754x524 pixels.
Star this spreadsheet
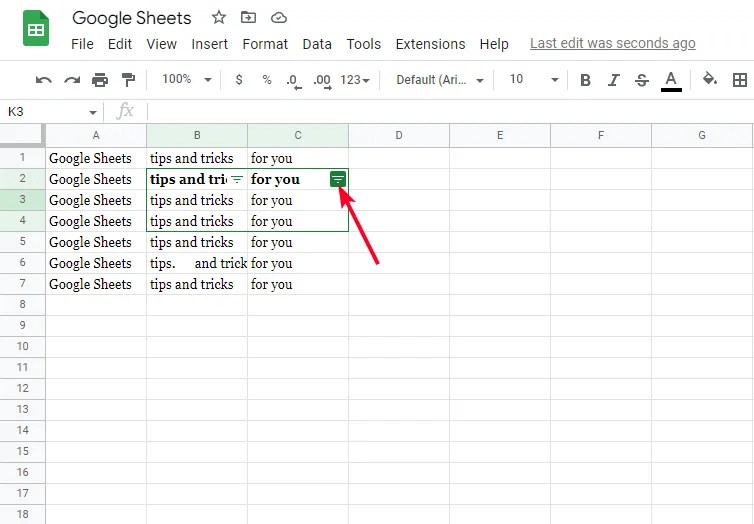(x=219, y=18)
